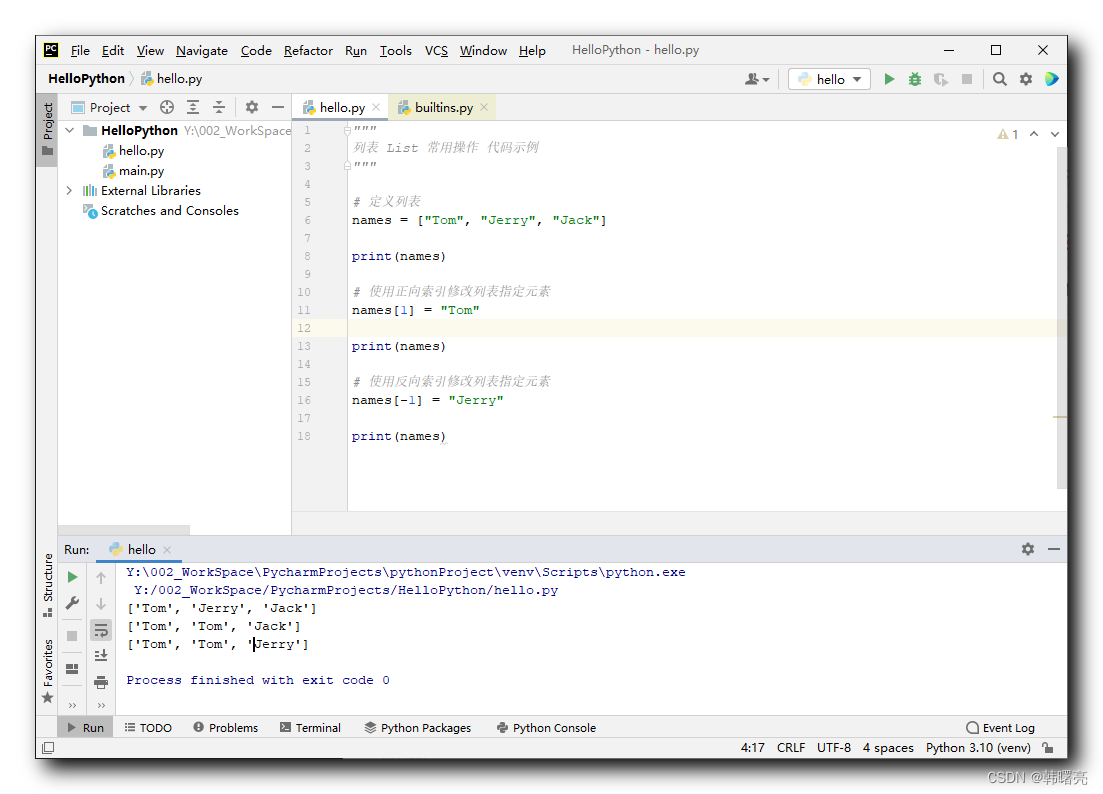The image size is (1103, 794).
Task: Click the JetBrains Toolbox colorful icon
Action: [x=1052, y=79]
